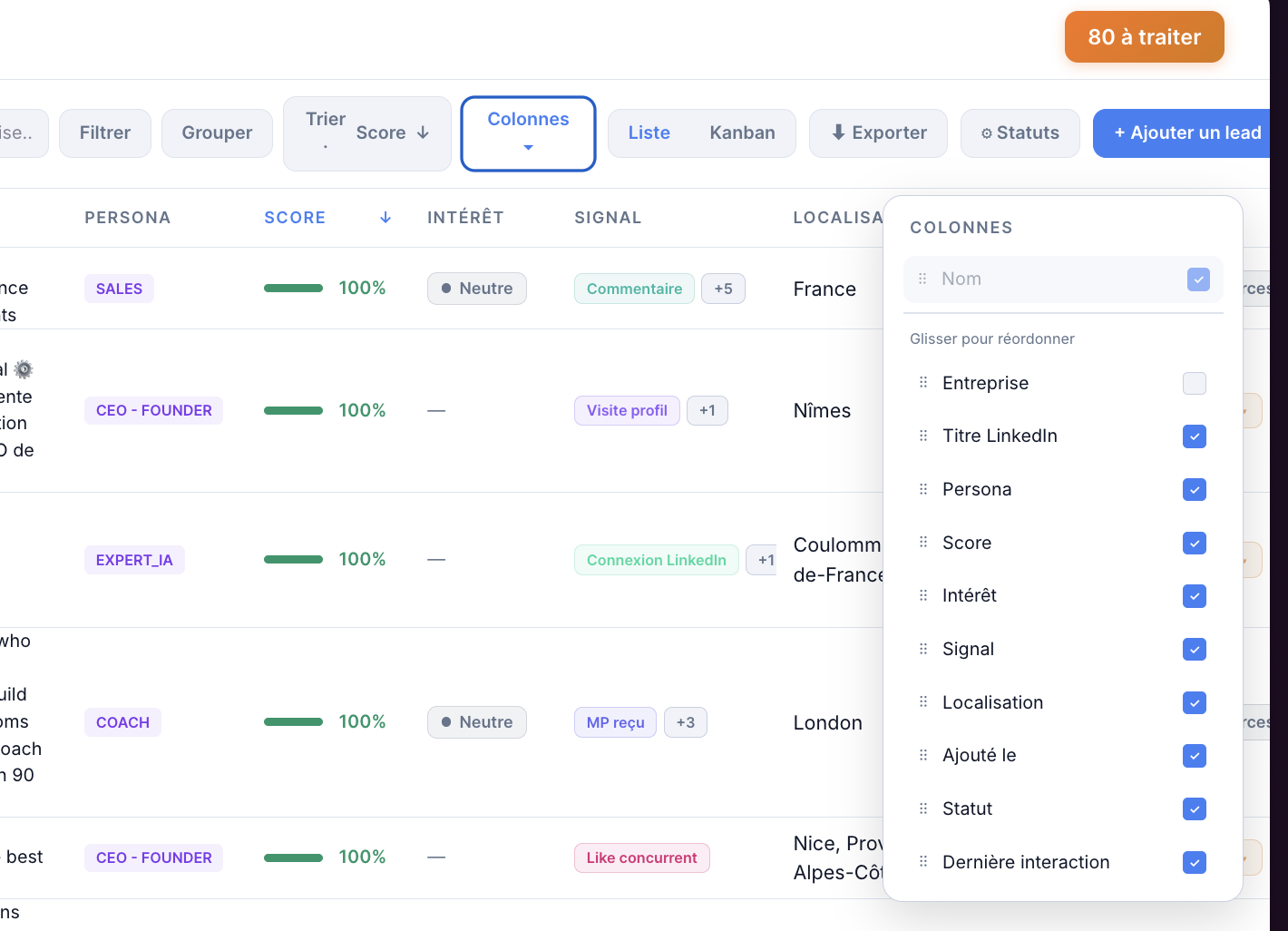Image resolution: width=1288 pixels, height=931 pixels.
Task: Uncheck the Ajouté le column checkbox
Action: (x=1195, y=756)
